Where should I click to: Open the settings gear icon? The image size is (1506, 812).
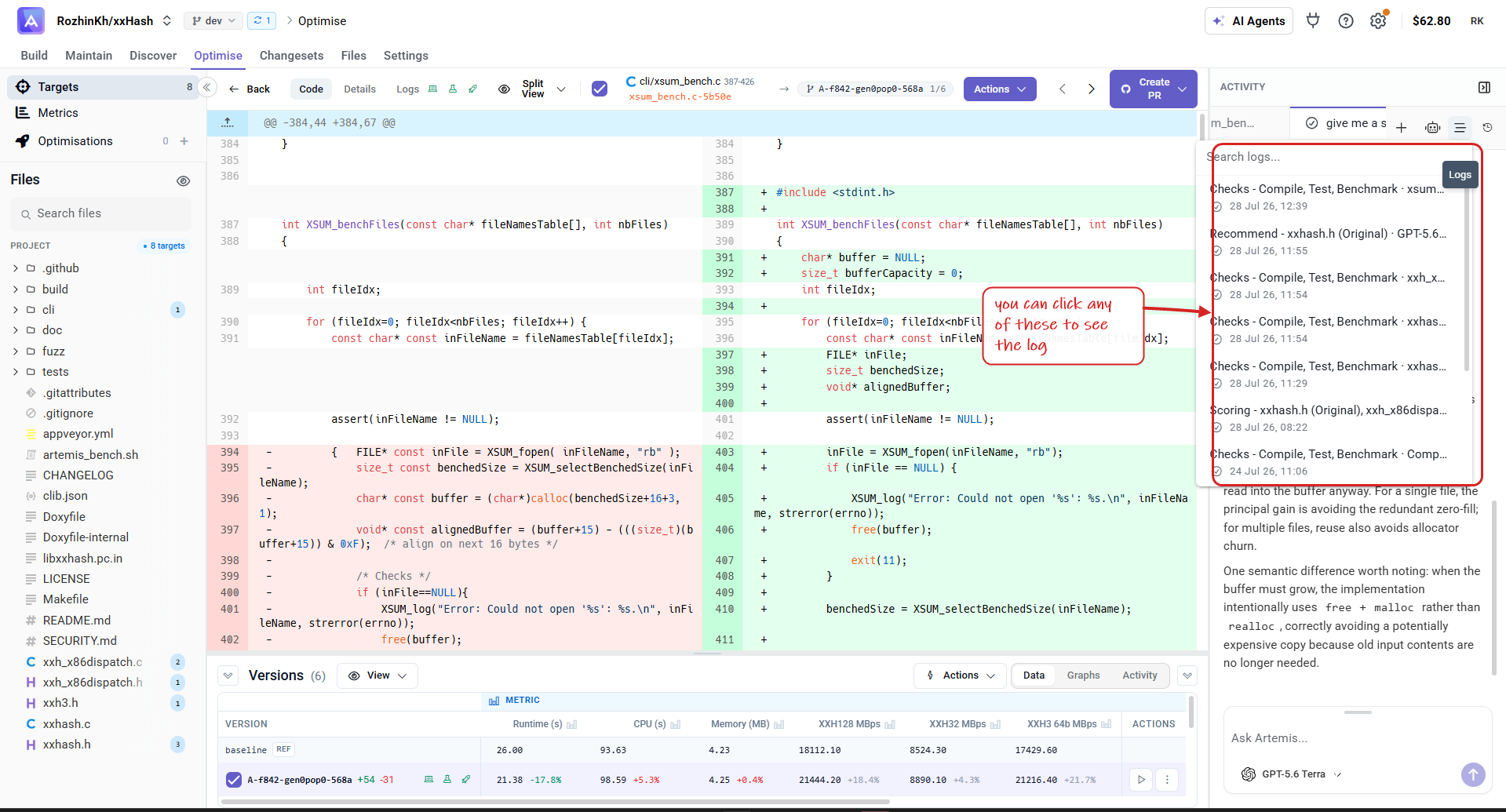1378,21
